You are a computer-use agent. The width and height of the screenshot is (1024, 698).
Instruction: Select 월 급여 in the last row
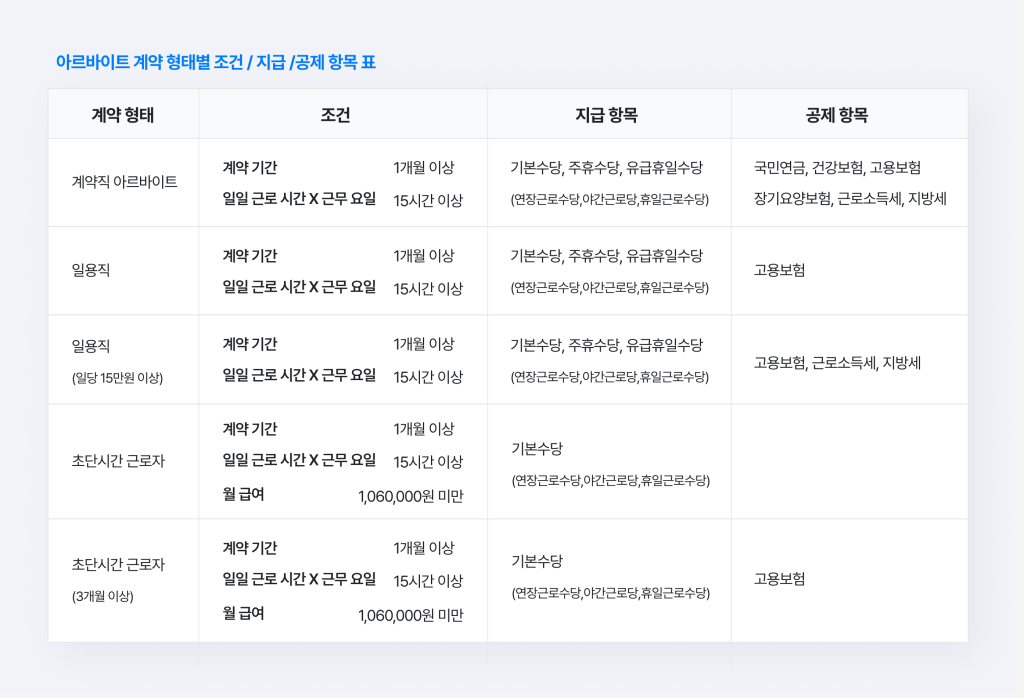pos(244,615)
